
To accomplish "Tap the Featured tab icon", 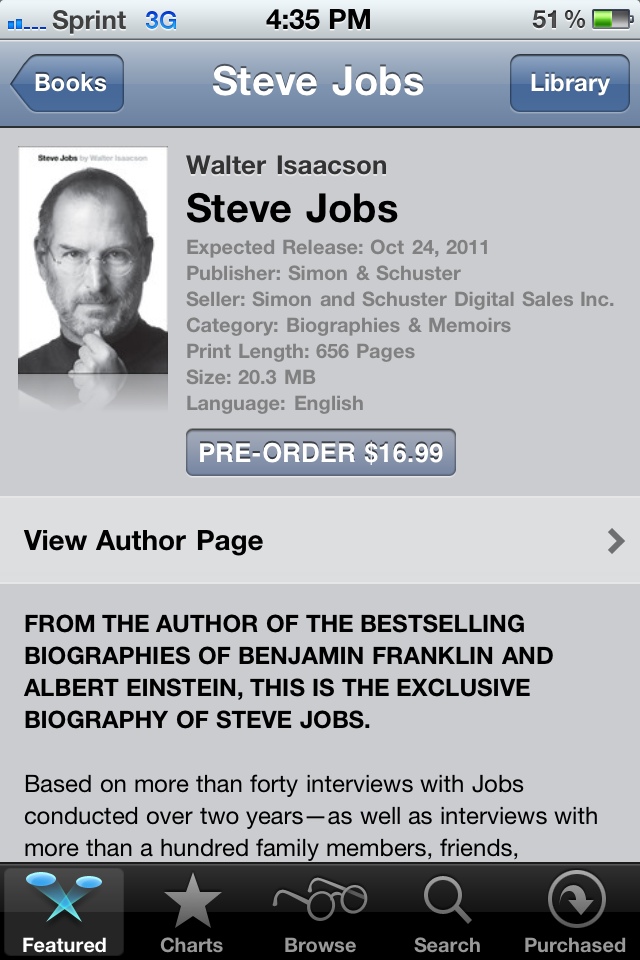I will [x=64, y=900].
